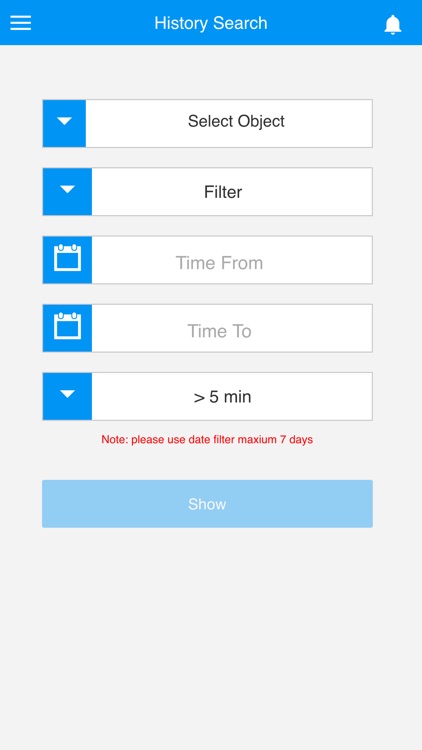Screen dimensions: 422x750
Task: Expand the Select Object dropdown
Action: 207,123
